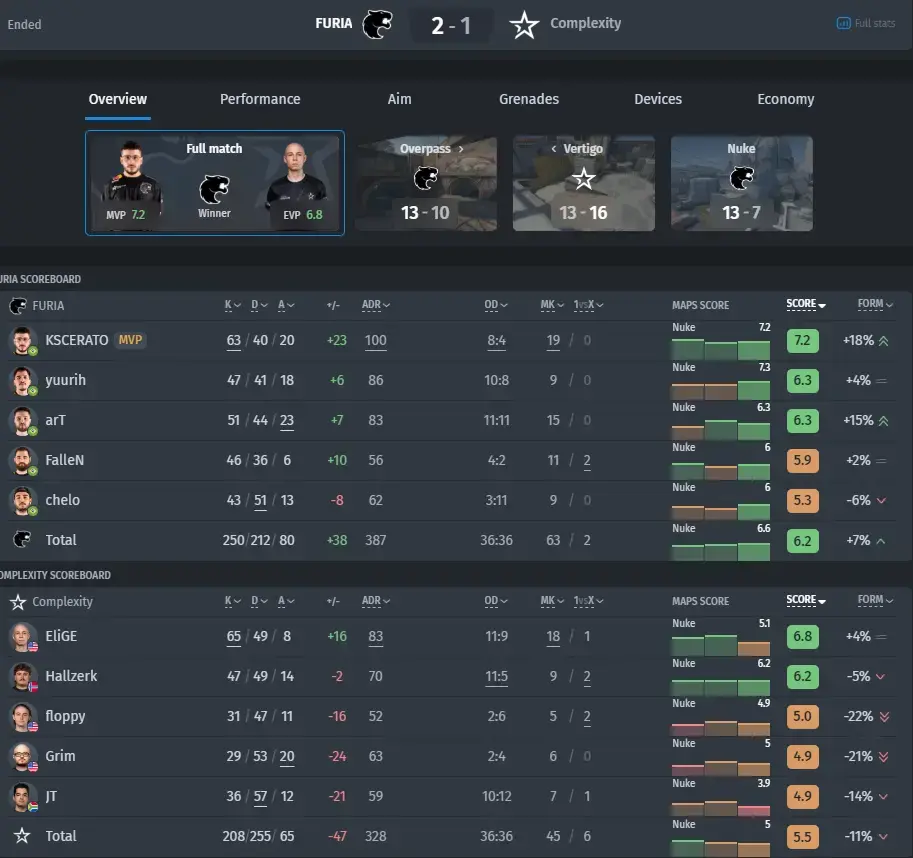This screenshot has width=913, height=858.
Task: Sort FURIA scoreboard by FORM
Action: point(875,304)
